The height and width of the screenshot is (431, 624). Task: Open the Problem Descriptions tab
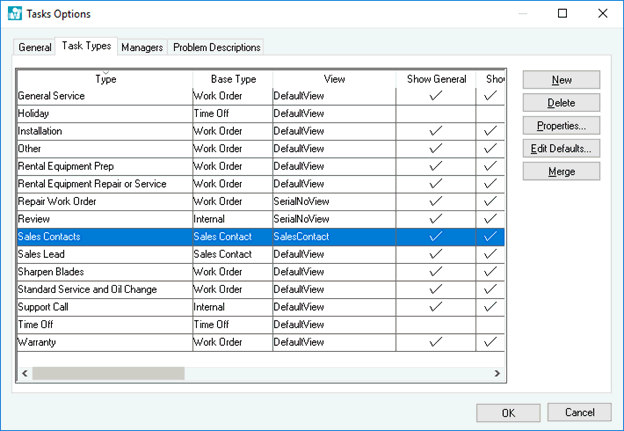[x=216, y=47]
